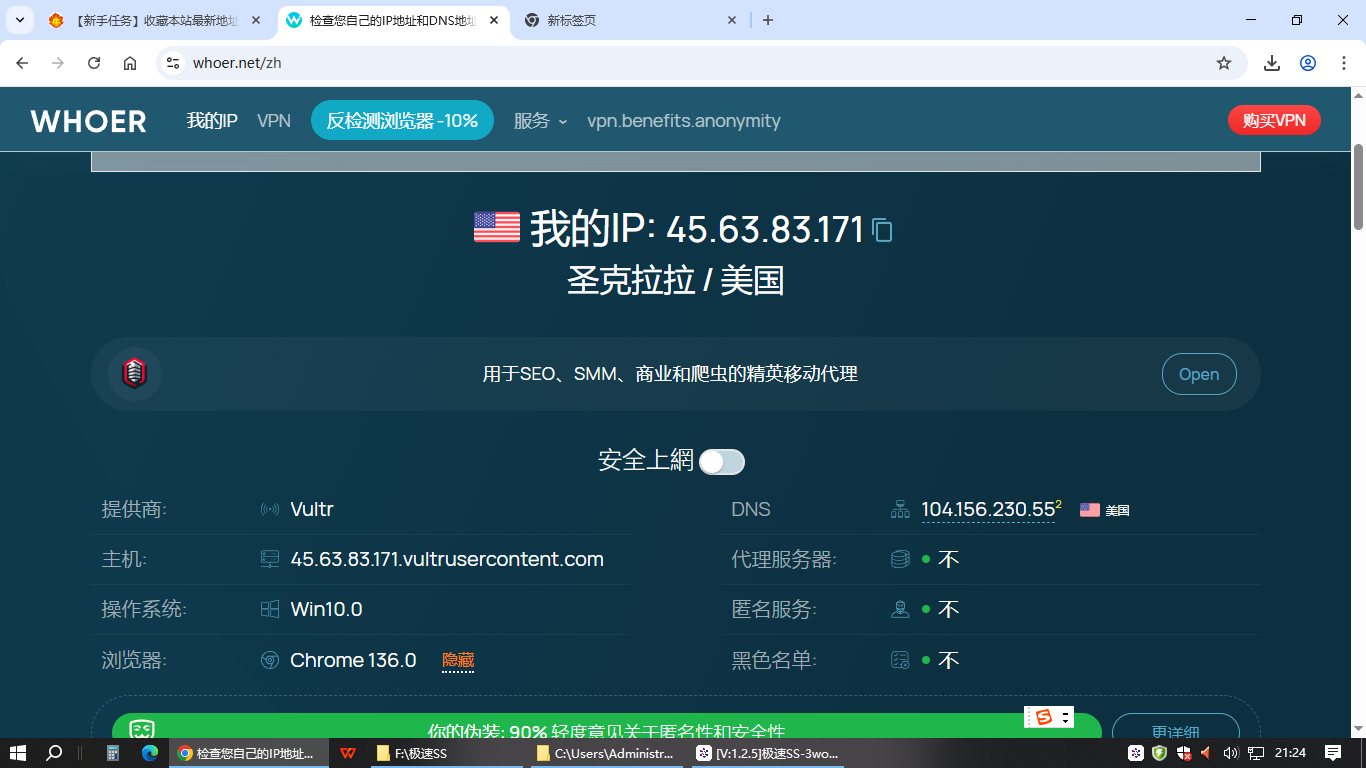Expand the 服务 dropdown menu
This screenshot has width=1366, height=768.
[540, 121]
